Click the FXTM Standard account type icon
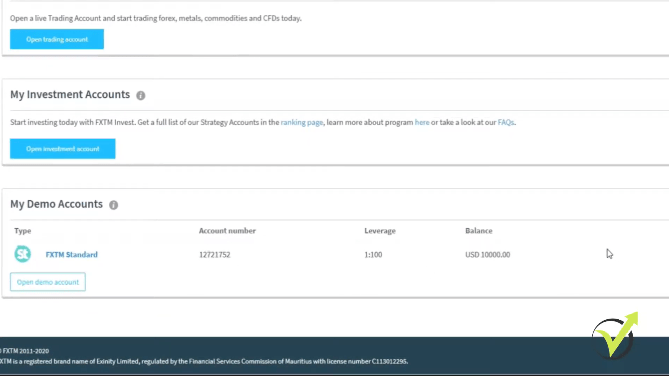The width and height of the screenshot is (669, 376). coord(23,254)
